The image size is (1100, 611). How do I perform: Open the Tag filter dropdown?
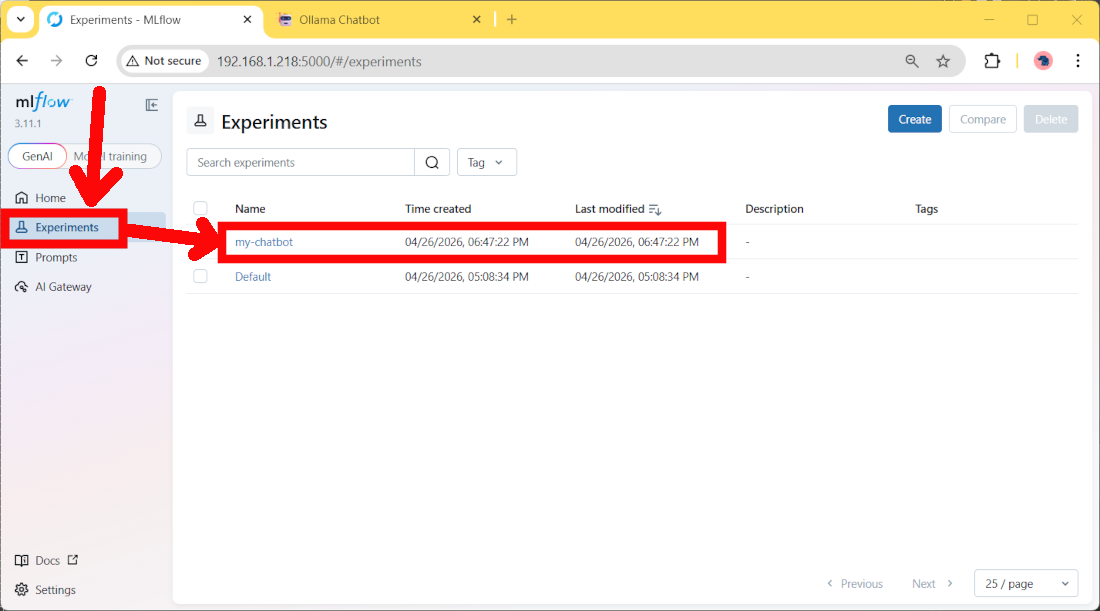(486, 161)
